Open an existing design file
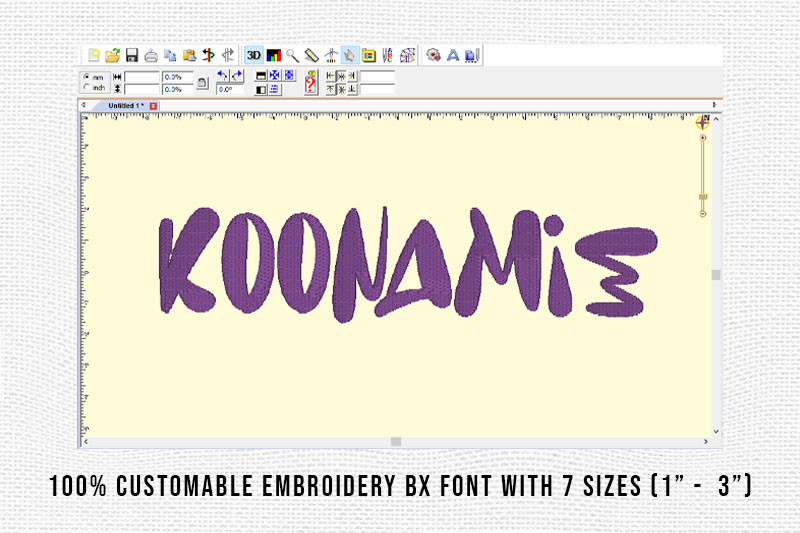The width and height of the screenshot is (800, 533). [x=113, y=55]
